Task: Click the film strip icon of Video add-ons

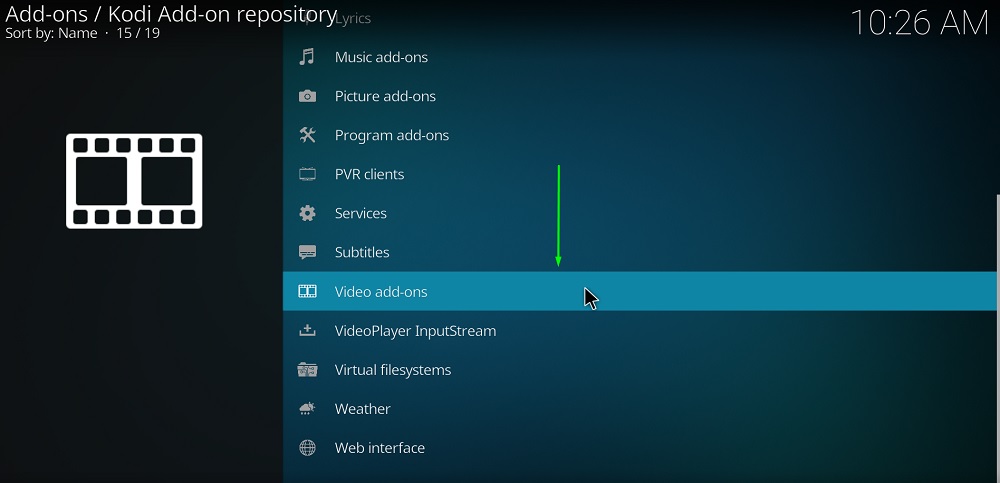Action: (307, 292)
